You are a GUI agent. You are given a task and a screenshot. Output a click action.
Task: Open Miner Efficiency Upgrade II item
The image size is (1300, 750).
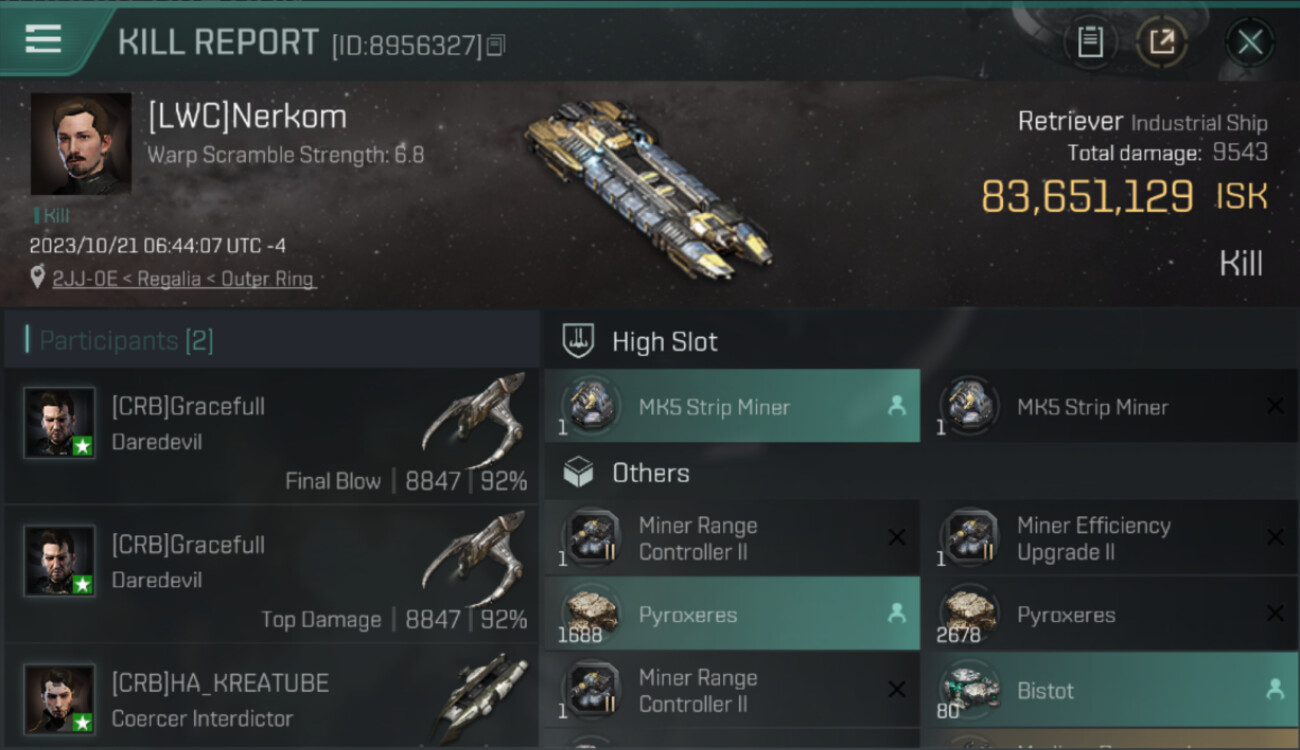coord(1110,538)
